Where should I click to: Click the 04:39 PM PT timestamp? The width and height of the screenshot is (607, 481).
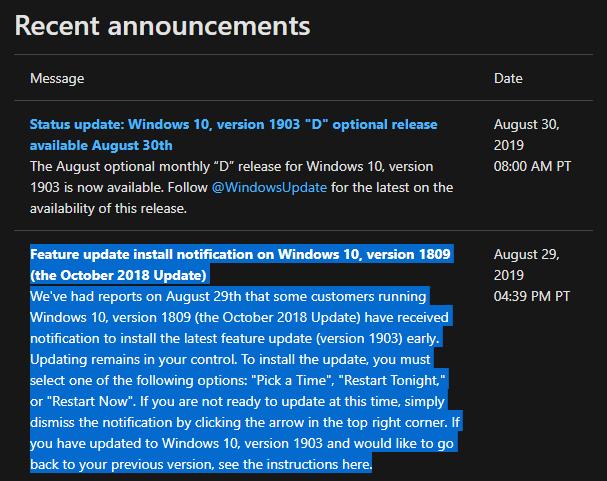[532, 296]
